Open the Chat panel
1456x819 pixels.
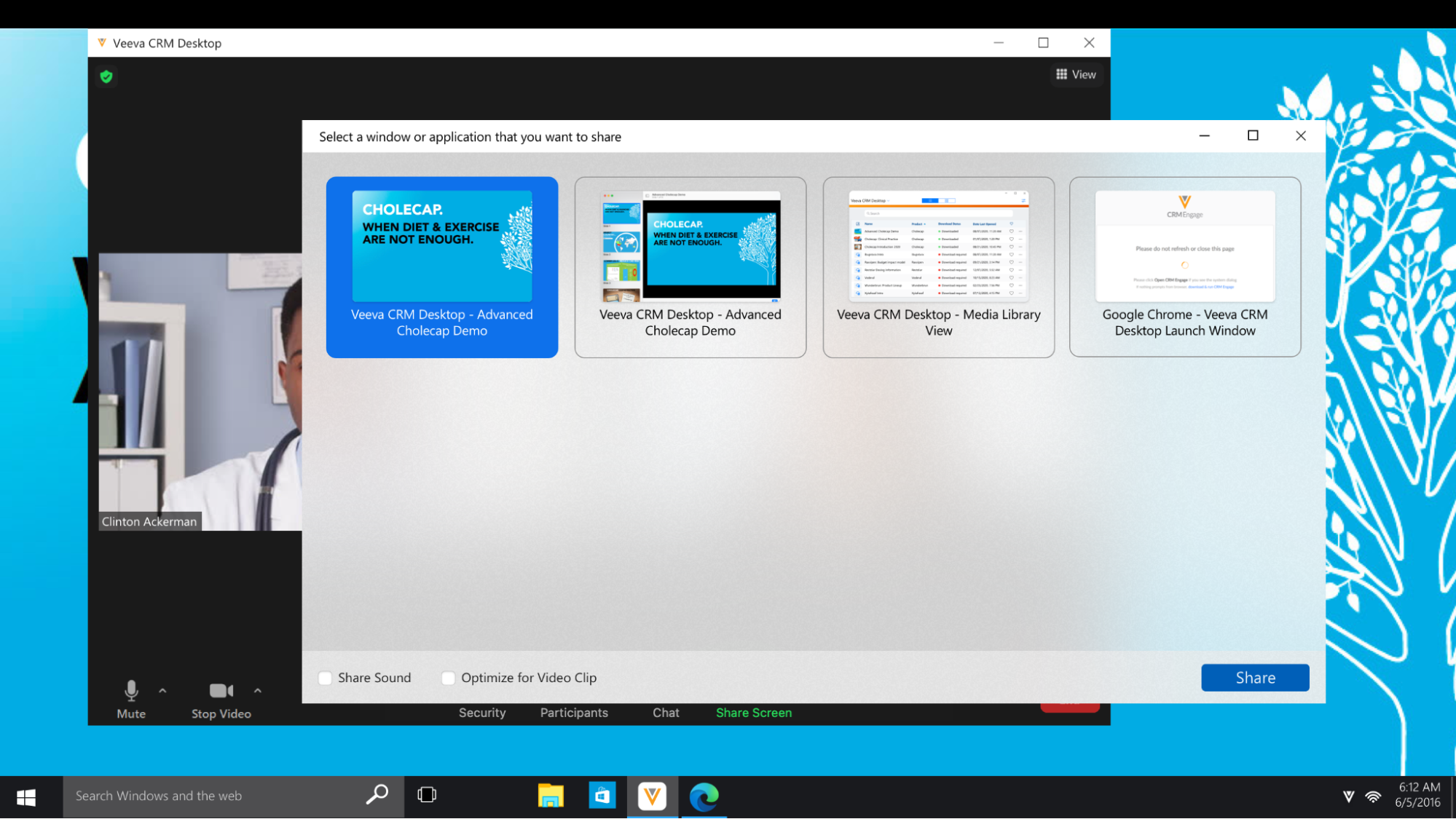(666, 713)
